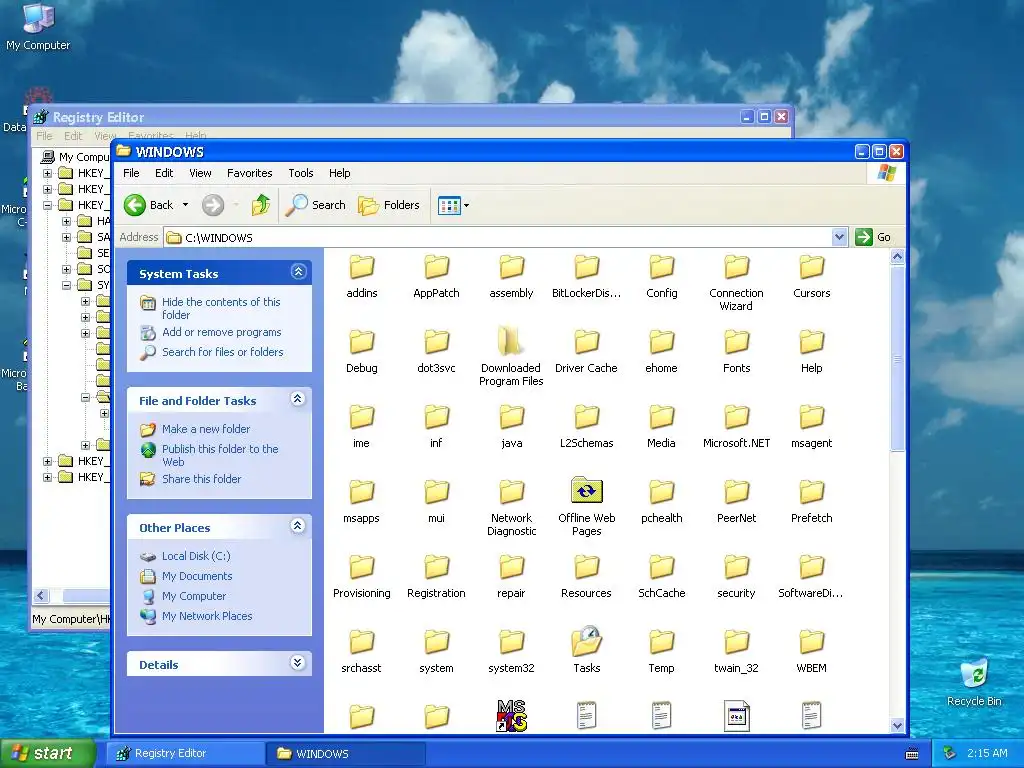The width and height of the screenshot is (1024, 768).
Task: Select the Temp folder icon
Action: coord(662,642)
